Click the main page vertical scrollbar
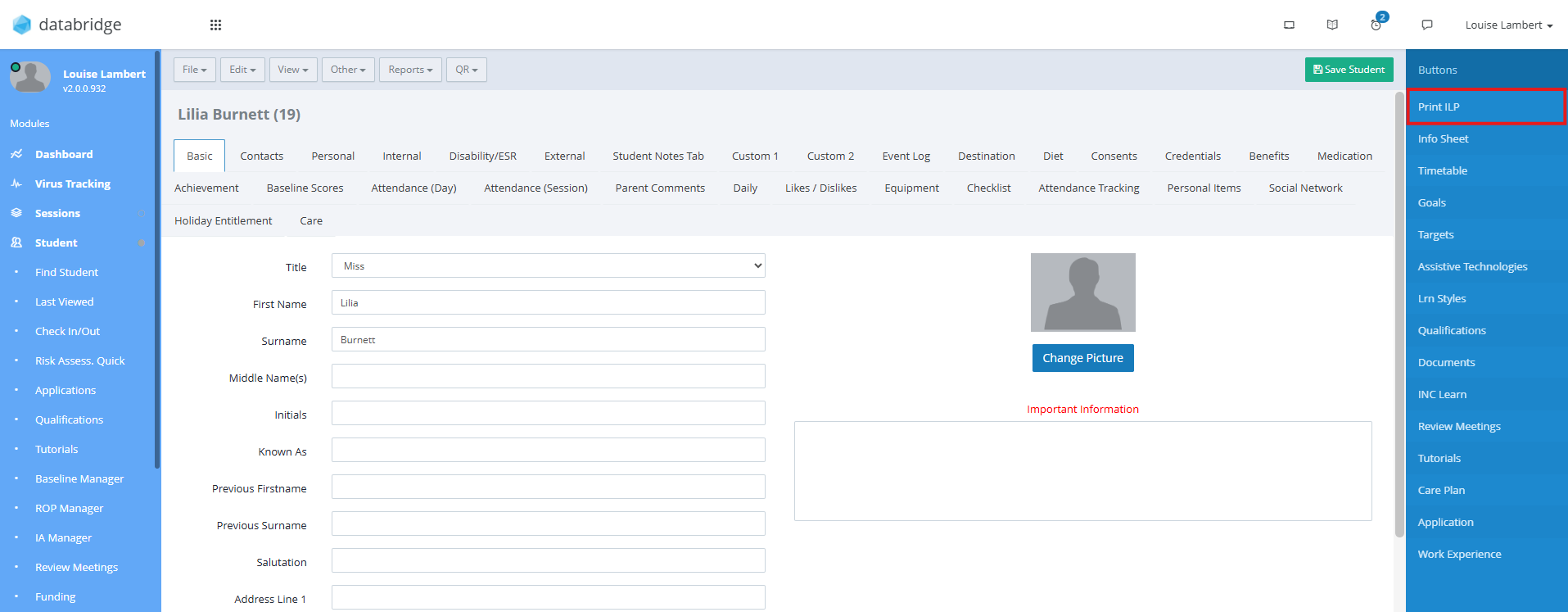1568x612 pixels. (1399, 315)
